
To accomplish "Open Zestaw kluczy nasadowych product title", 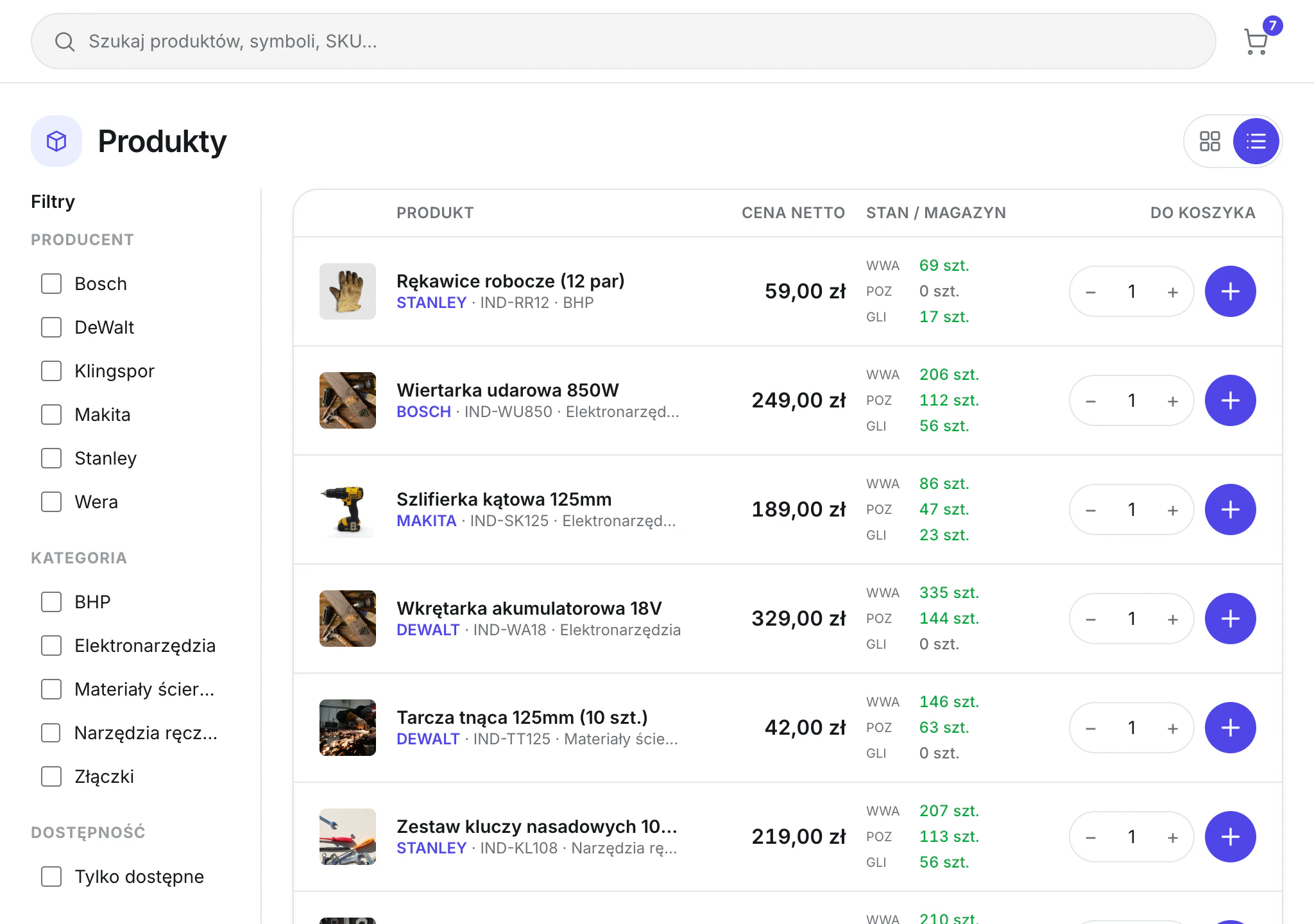I will pyautogui.click(x=536, y=826).
